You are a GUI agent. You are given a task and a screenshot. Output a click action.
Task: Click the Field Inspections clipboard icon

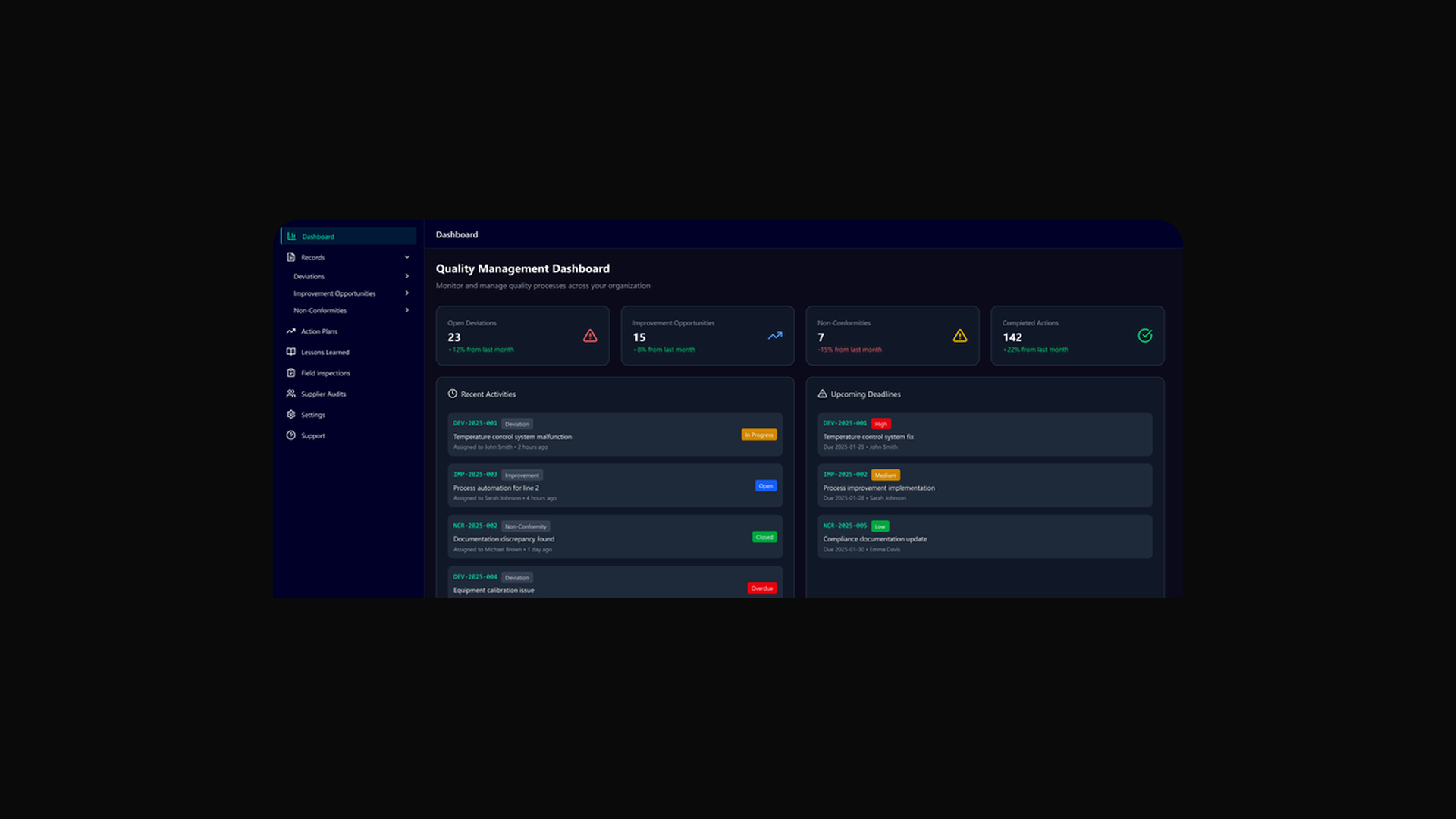[291, 373]
